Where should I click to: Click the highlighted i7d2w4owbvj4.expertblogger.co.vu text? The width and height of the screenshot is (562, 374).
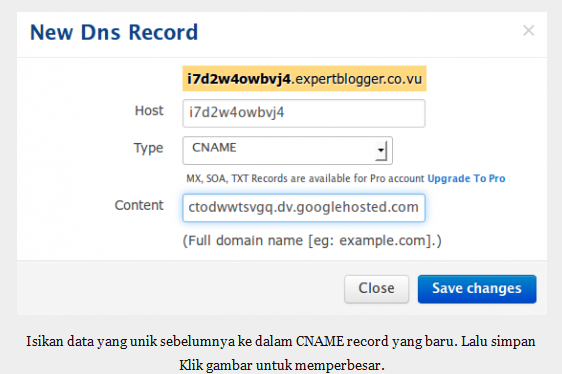pos(304,79)
